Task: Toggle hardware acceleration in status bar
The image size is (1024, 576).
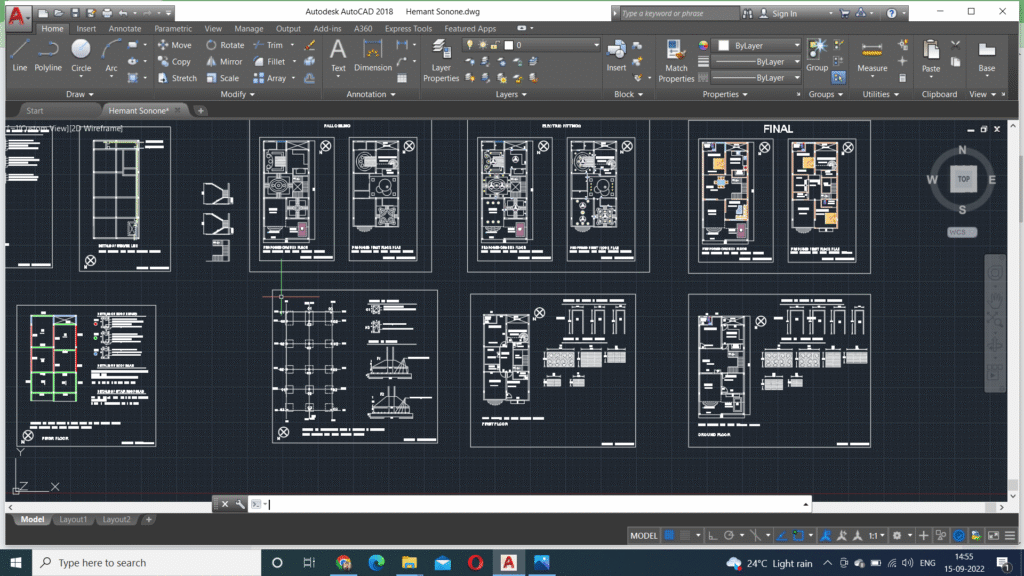Action: pos(959,536)
